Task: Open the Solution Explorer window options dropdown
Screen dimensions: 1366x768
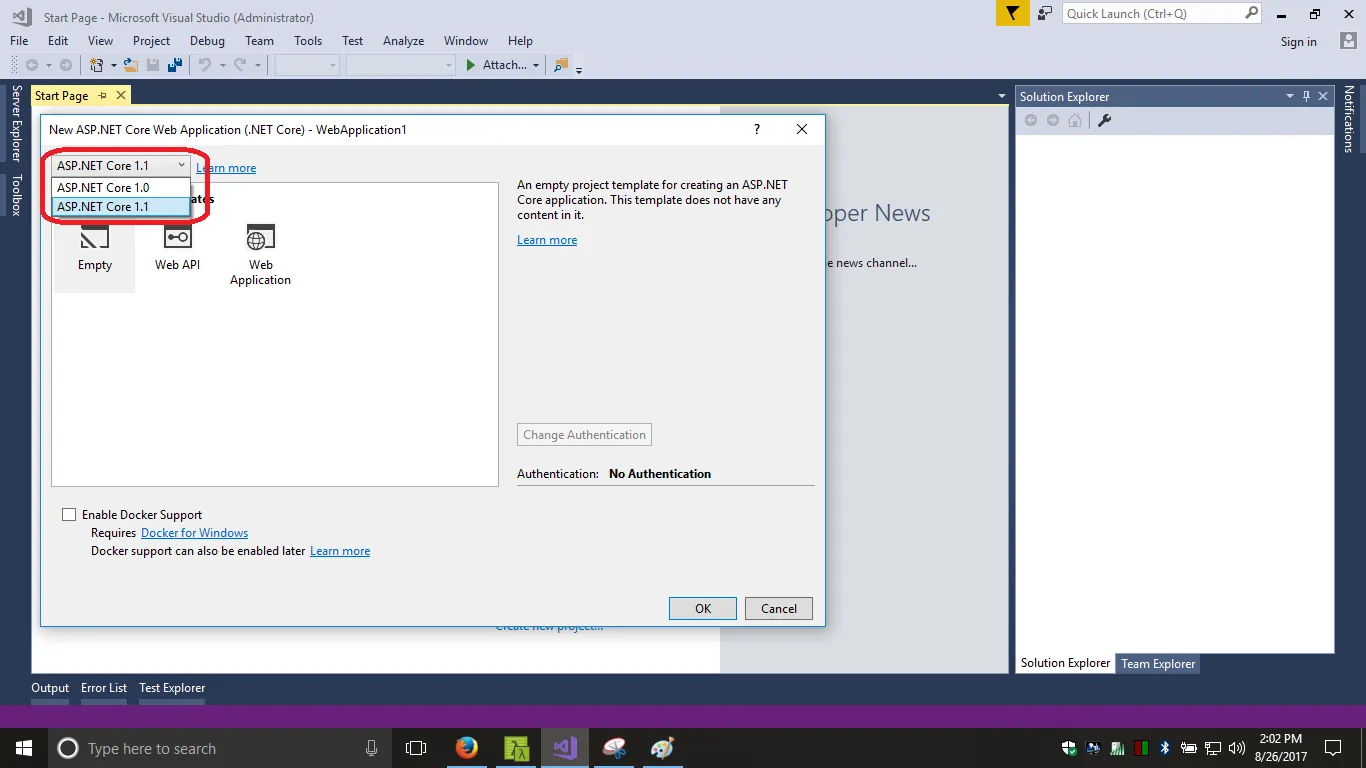Action: point(1290,96)
